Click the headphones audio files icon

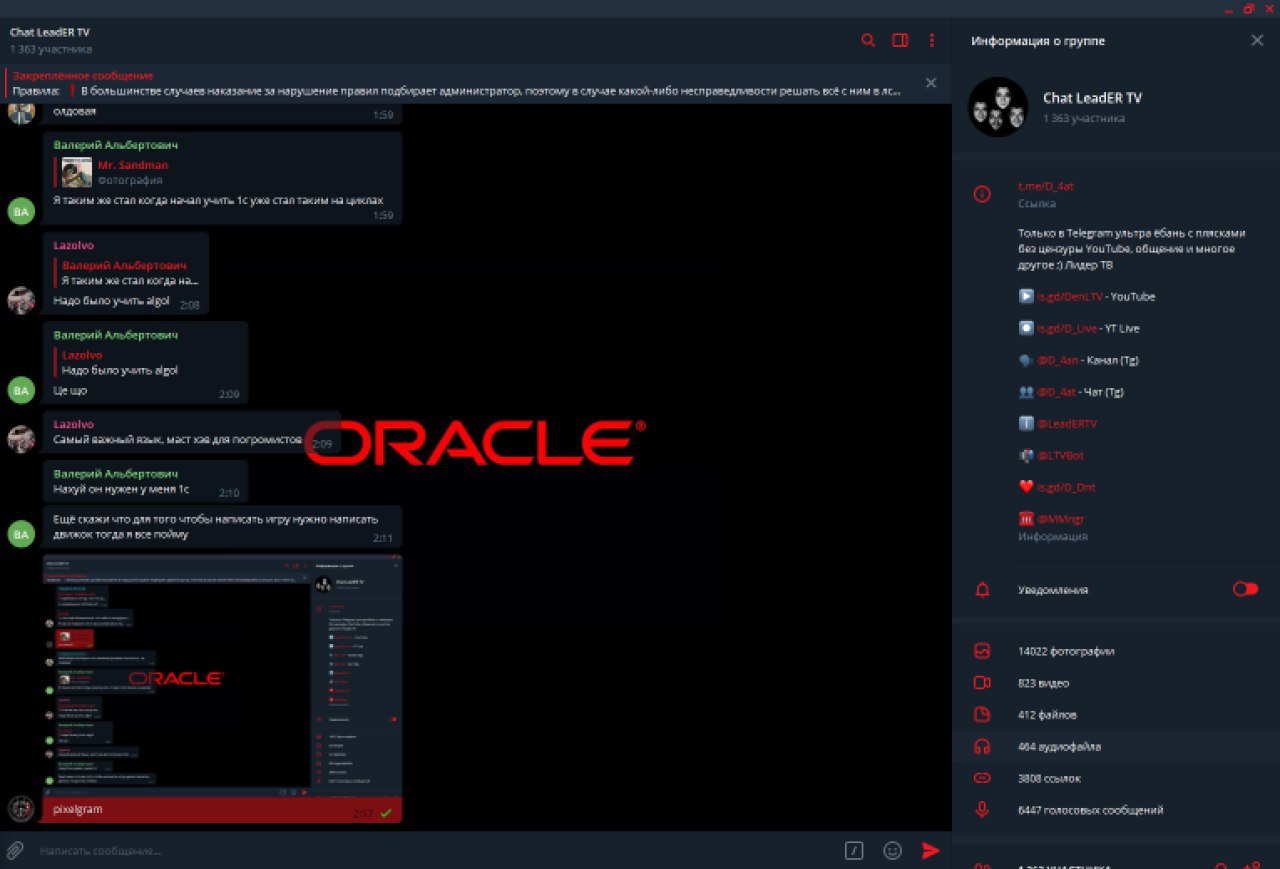982,747
